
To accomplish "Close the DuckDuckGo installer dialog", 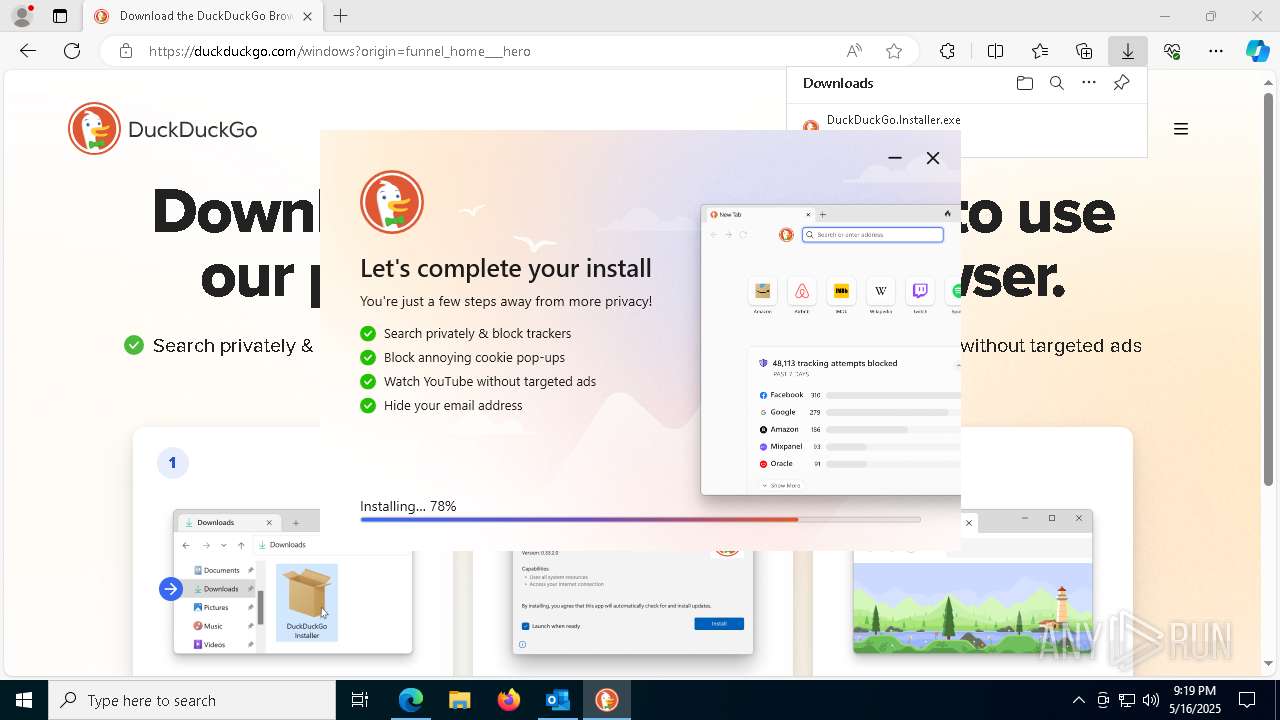I will 933,158.
